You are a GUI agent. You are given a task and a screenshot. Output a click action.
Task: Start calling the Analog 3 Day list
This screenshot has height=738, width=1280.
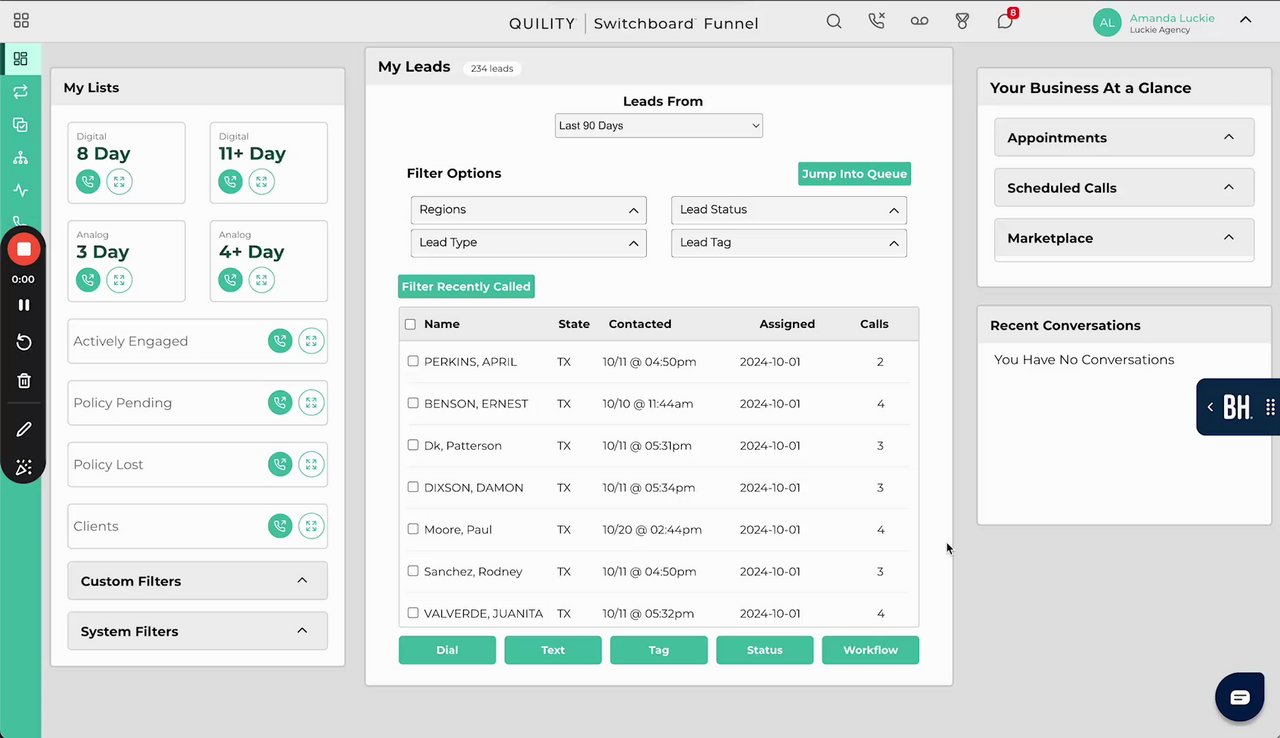click(x=88, y=280)
